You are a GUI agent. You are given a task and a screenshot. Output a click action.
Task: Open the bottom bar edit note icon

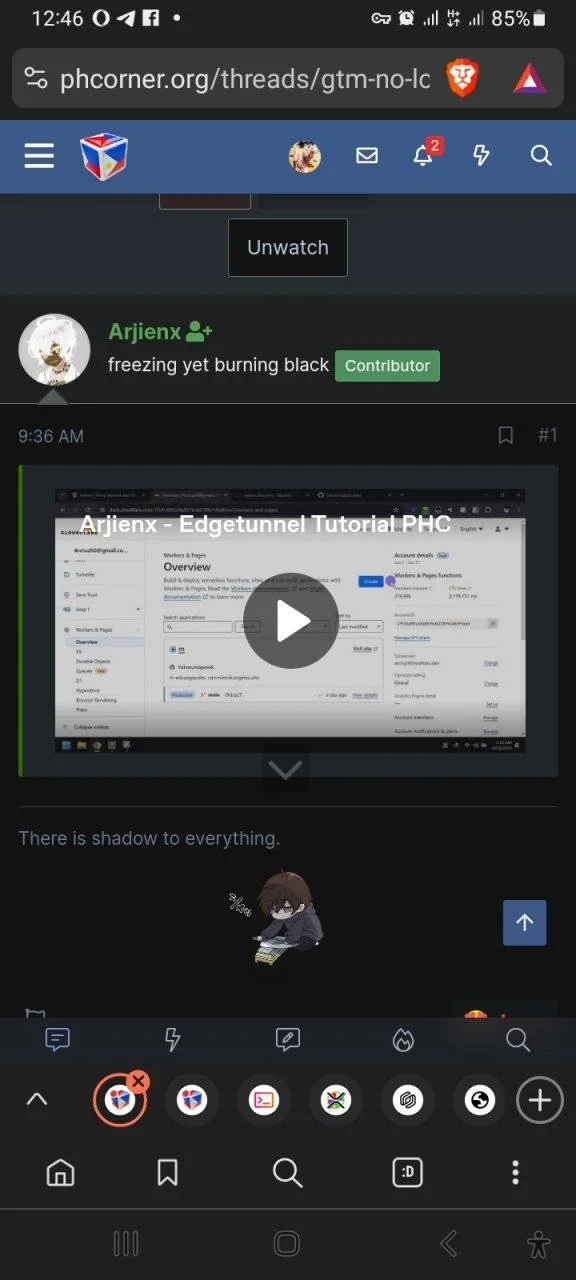288,1040
